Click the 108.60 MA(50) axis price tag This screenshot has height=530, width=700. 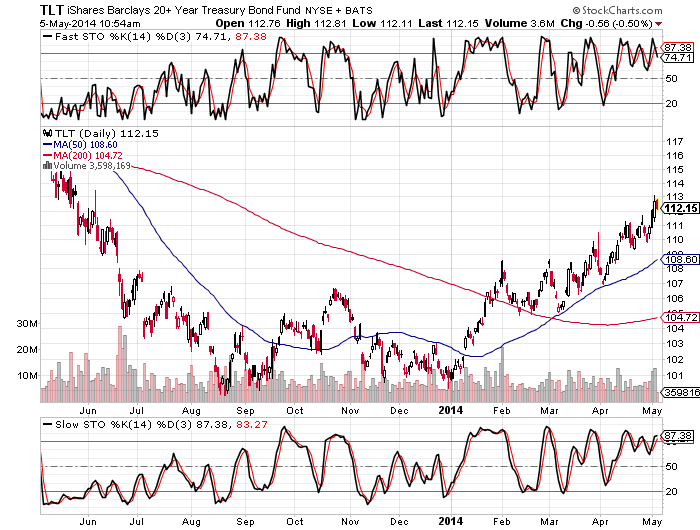point(679,259)
